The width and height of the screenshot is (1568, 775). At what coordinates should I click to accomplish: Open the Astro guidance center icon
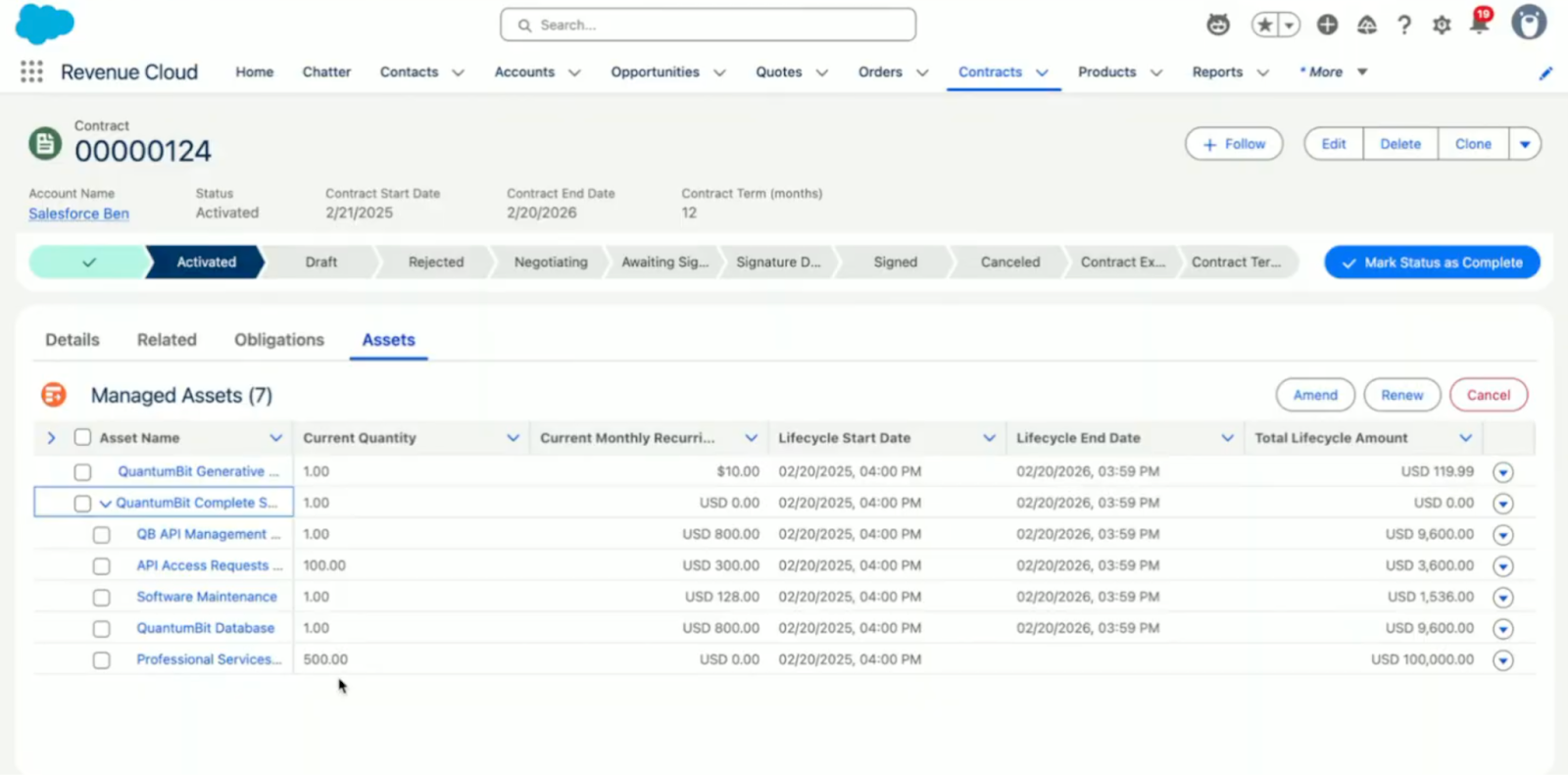(1218, 24)
